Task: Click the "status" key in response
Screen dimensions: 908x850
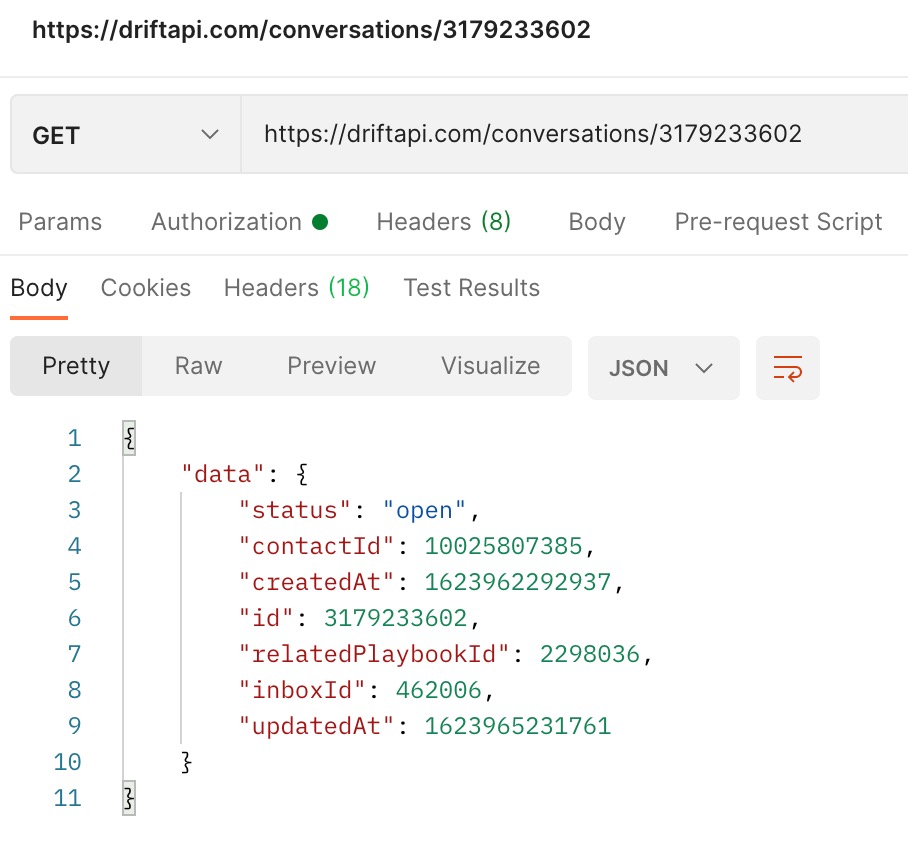Action: (x=294, y=511)
